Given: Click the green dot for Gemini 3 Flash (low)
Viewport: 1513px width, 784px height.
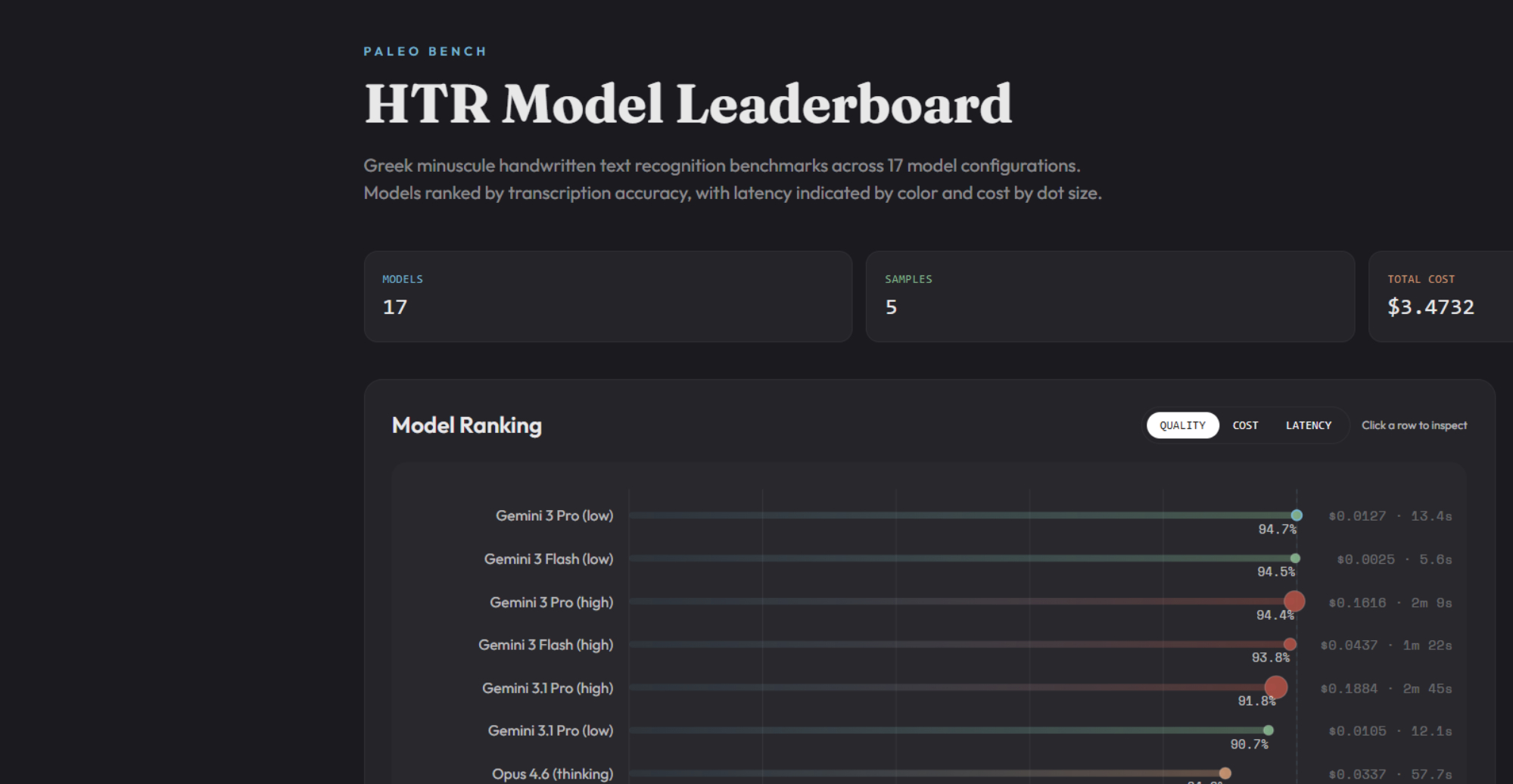Looking at the screenshot, I should pyautogui.click(x=1295, y=558).
